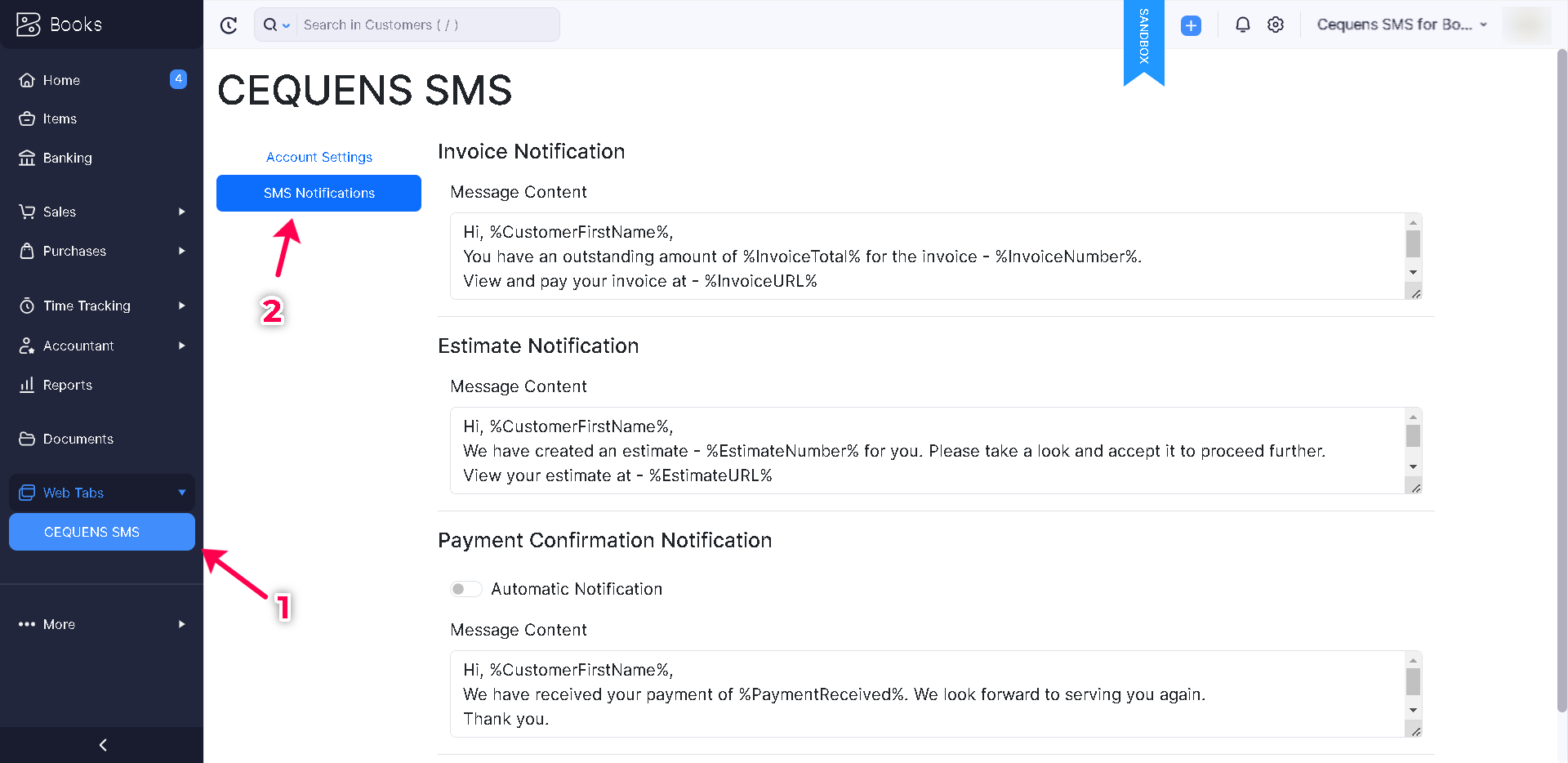Open the notifications bell icon
This screenshot has width=1568, height=763.
(x=1242, y=25)
